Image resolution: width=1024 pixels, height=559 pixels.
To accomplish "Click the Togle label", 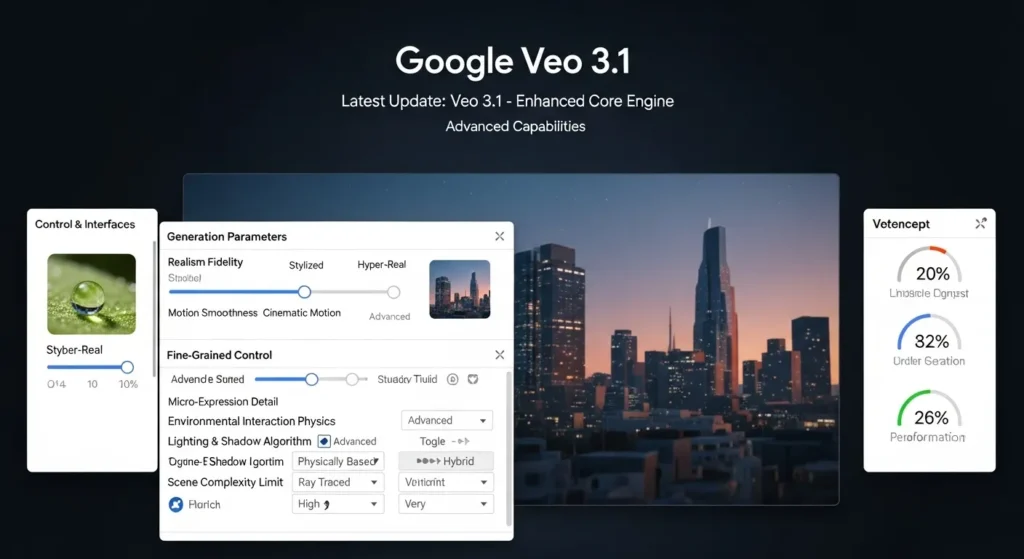I will click(x=432, y=441).
